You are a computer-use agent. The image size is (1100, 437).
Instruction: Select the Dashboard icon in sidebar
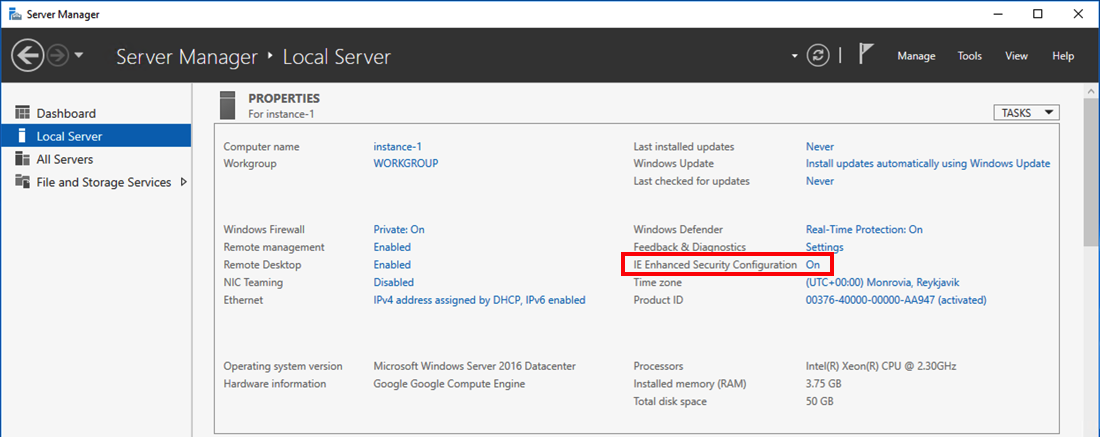(x=22, y=113)
